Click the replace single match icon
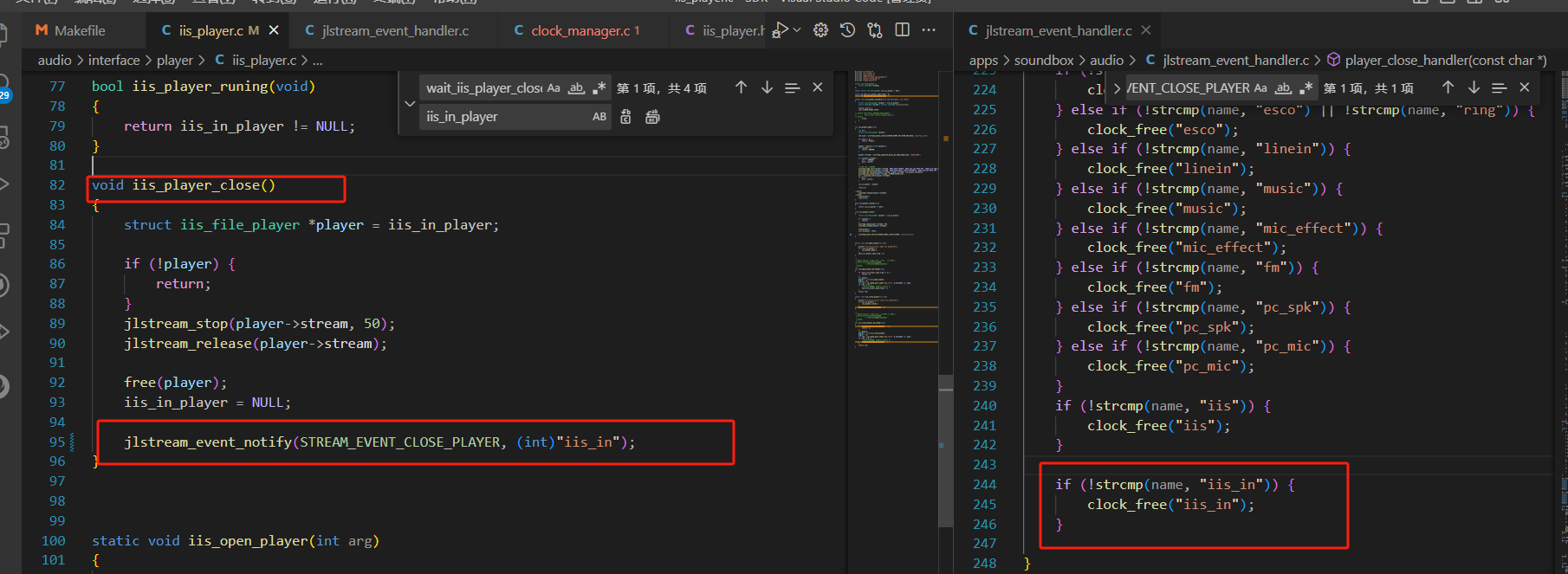The width and height of the screenshot is (1568, 574). [x=625, y=117]
